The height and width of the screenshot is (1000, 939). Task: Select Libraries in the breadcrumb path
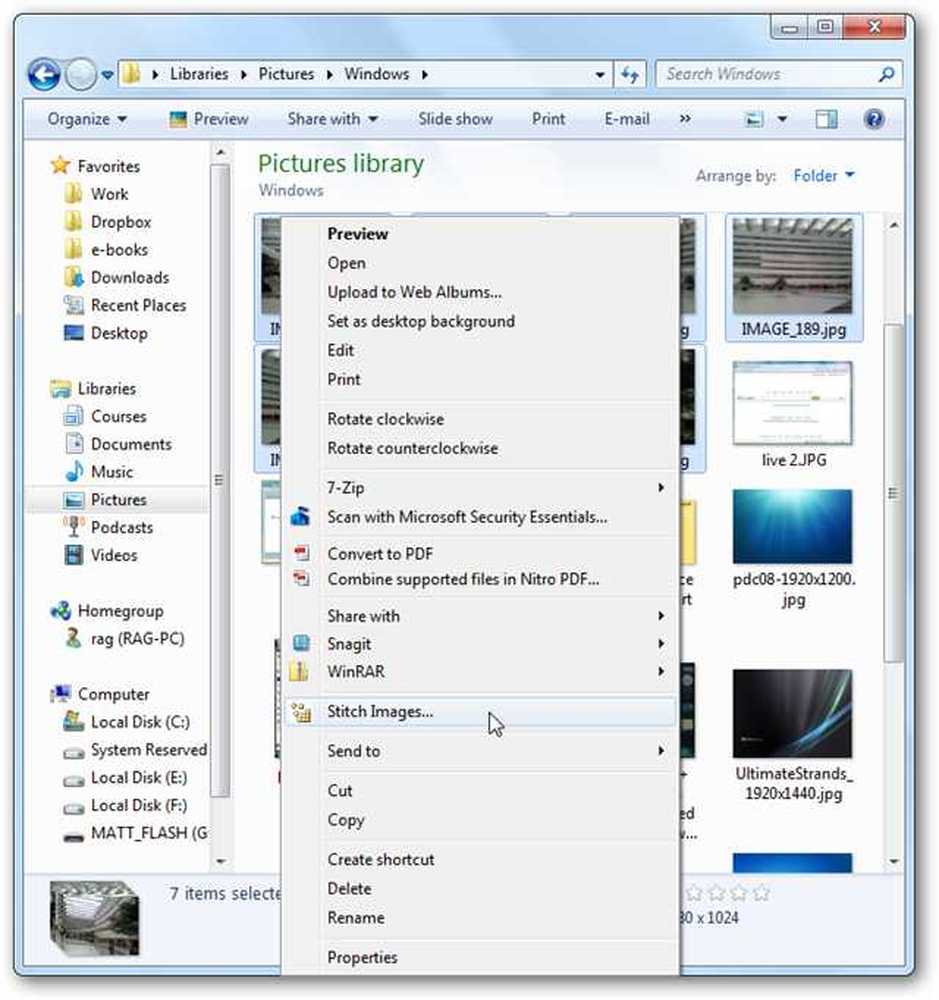click(198, 74)
